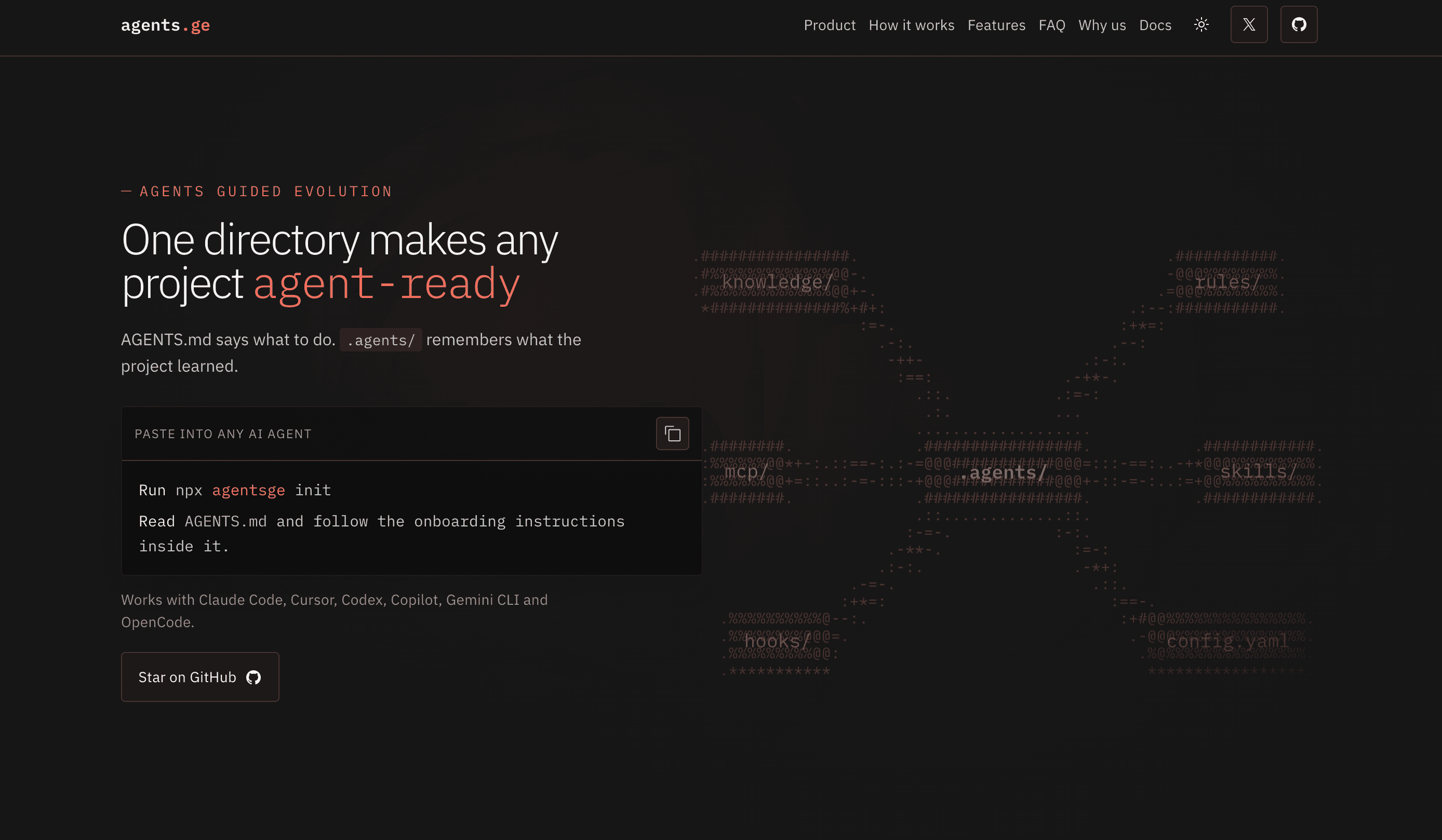The width and height of the screenshot is (1442, 840).
Task: Click the 'agentsge' command text
Action: coord(248,491)
